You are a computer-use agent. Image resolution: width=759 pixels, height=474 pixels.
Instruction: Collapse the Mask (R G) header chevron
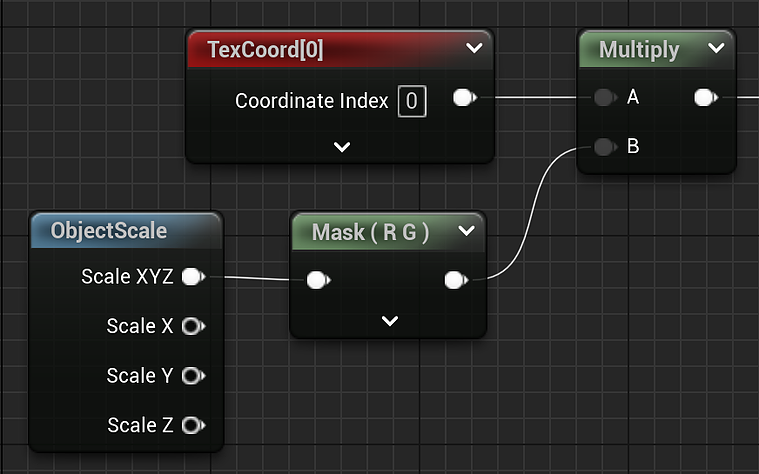click(467, 230)
